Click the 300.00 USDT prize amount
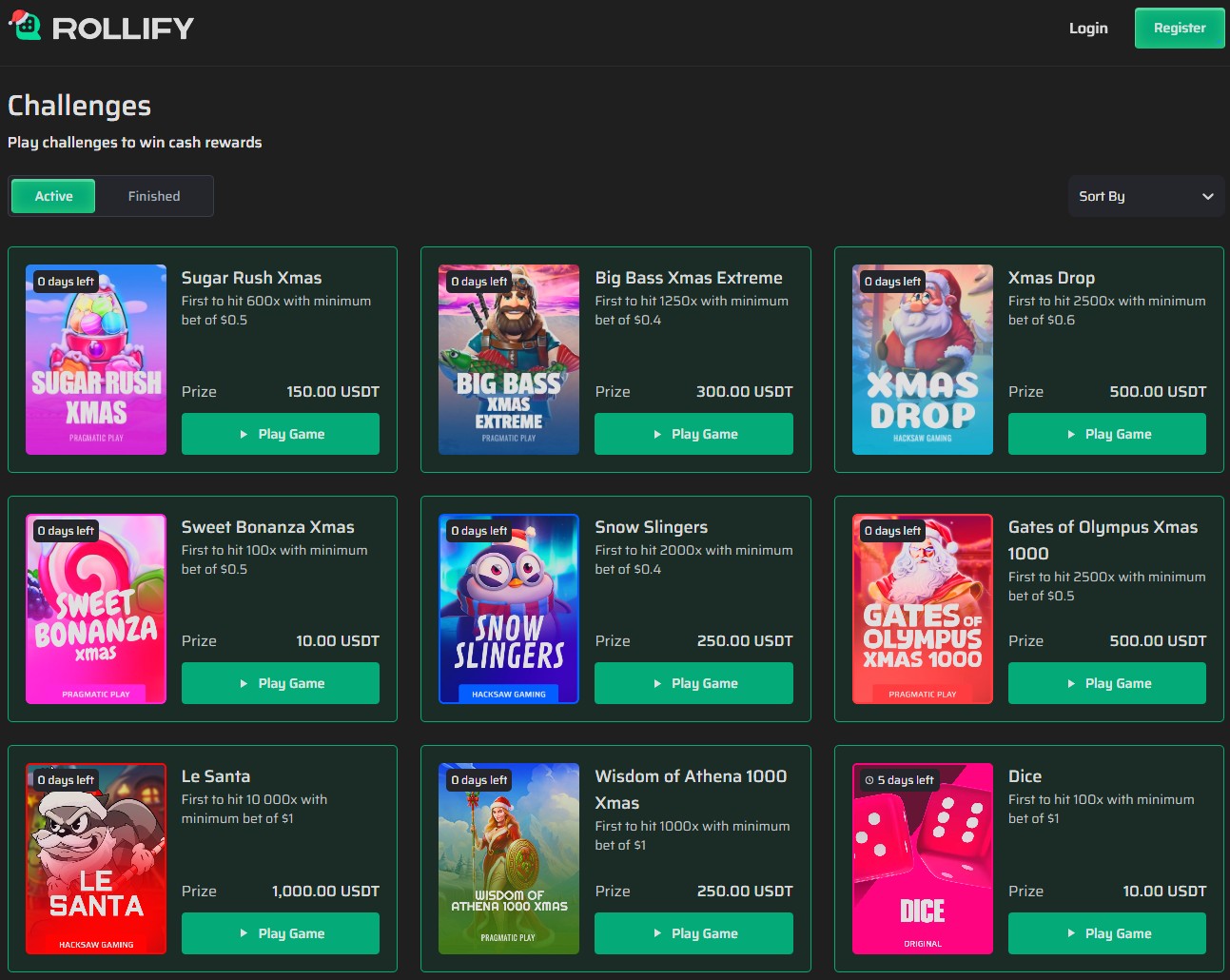This screenshot has width=1230, height=980. click(x=744, y=392)
